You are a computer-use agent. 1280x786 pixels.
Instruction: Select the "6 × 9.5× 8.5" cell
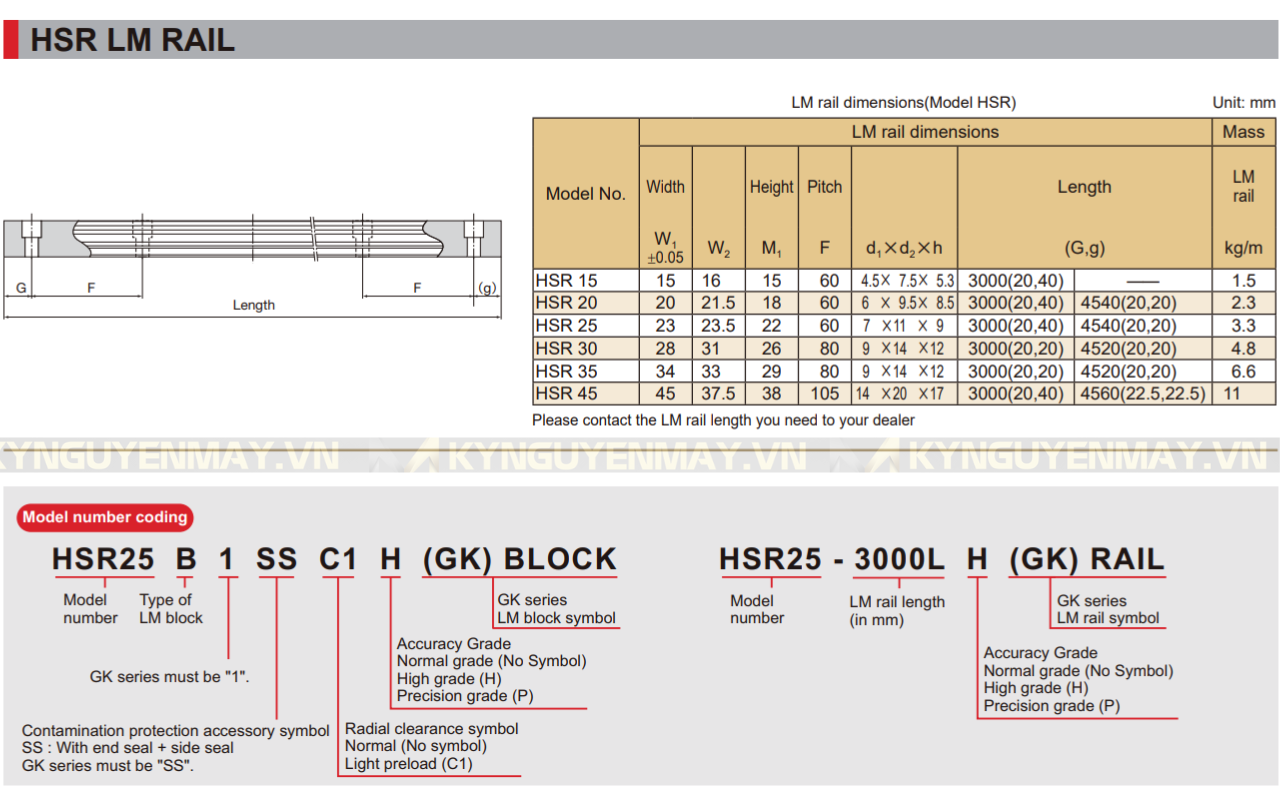[x=908, y=303]
